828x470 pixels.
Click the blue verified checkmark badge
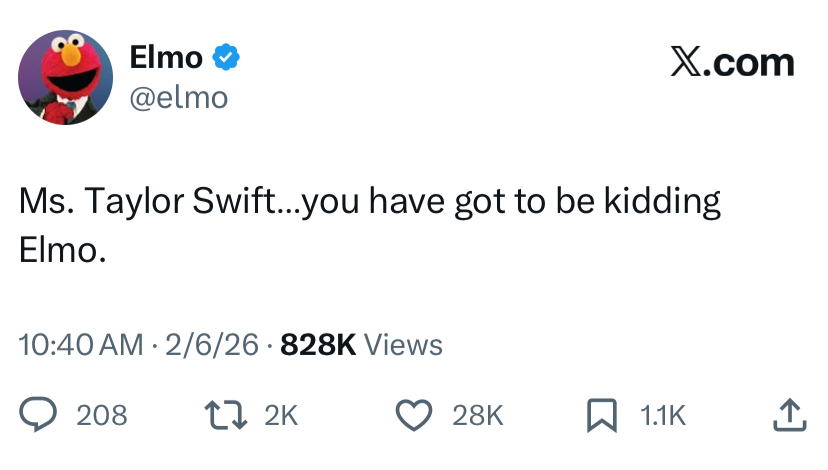pos(226,58)
